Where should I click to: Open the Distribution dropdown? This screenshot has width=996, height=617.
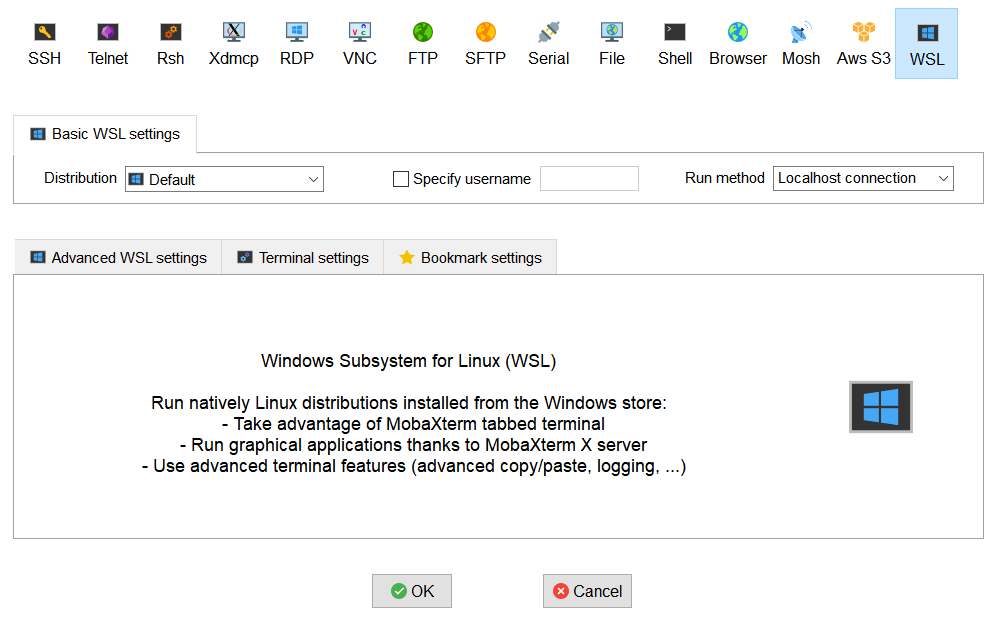click(x=224, y=179)
